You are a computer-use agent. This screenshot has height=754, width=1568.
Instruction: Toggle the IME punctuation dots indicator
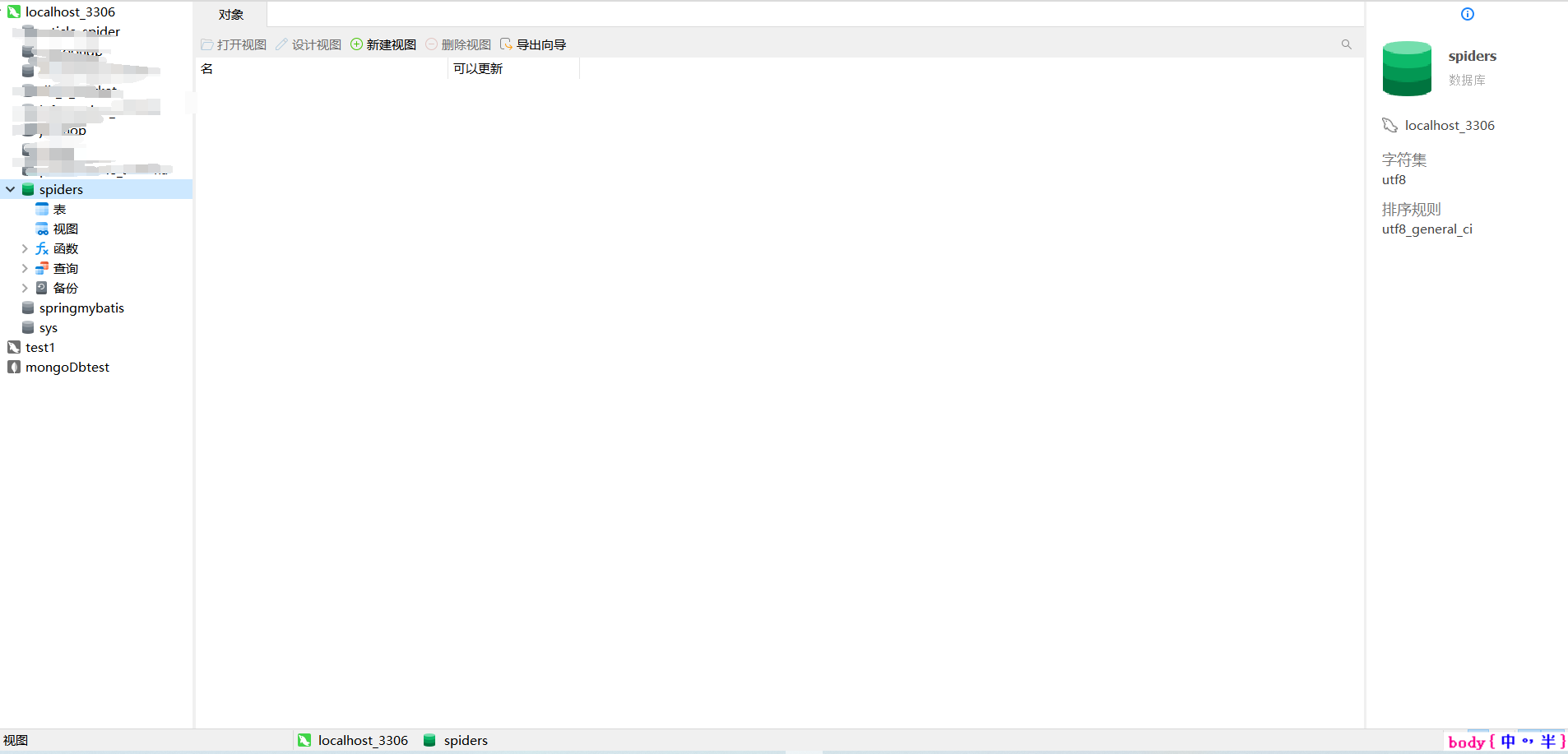tap(1528, 741)
